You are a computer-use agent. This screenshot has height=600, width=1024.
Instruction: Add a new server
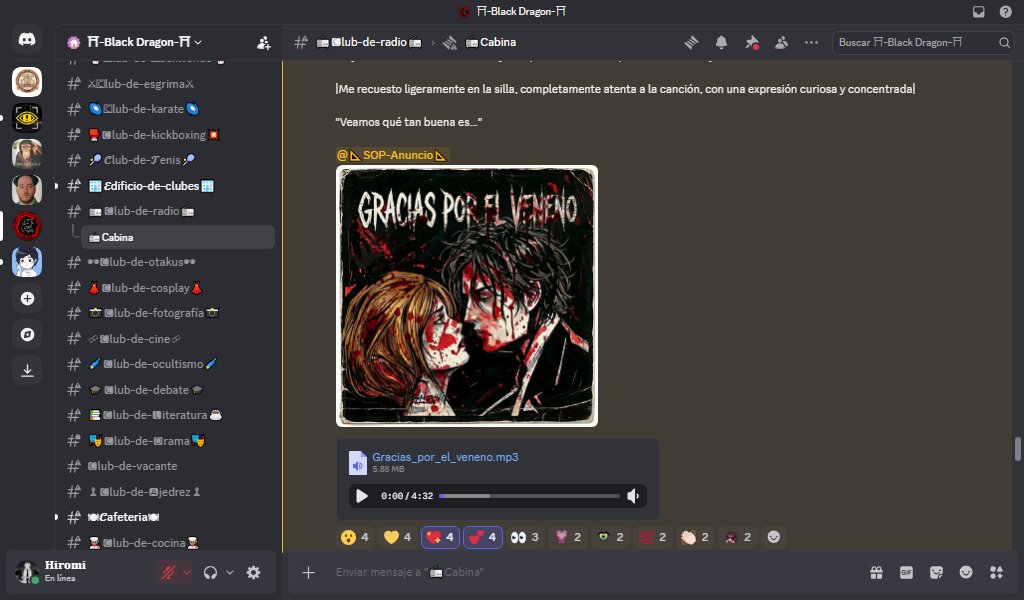(27, 298)
